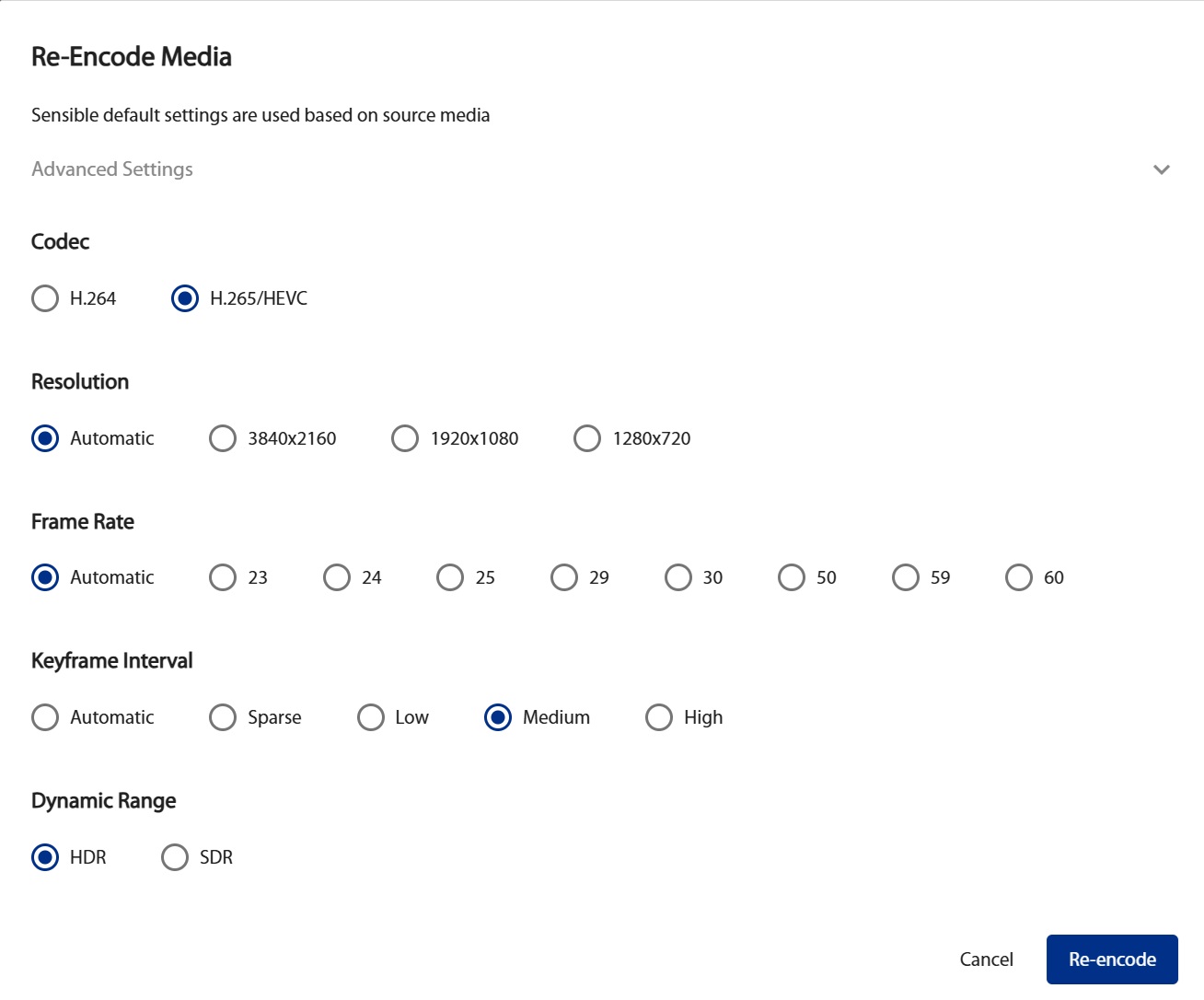This screenshot has width=1204, height=1000.
Task: Click the Advanced Settings label
Action: point(112,169)
